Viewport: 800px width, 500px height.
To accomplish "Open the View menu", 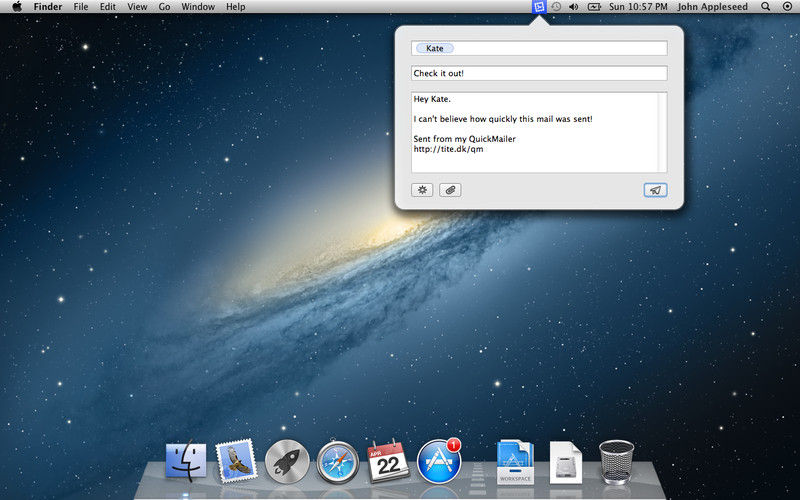I will (x=137, y=7).
